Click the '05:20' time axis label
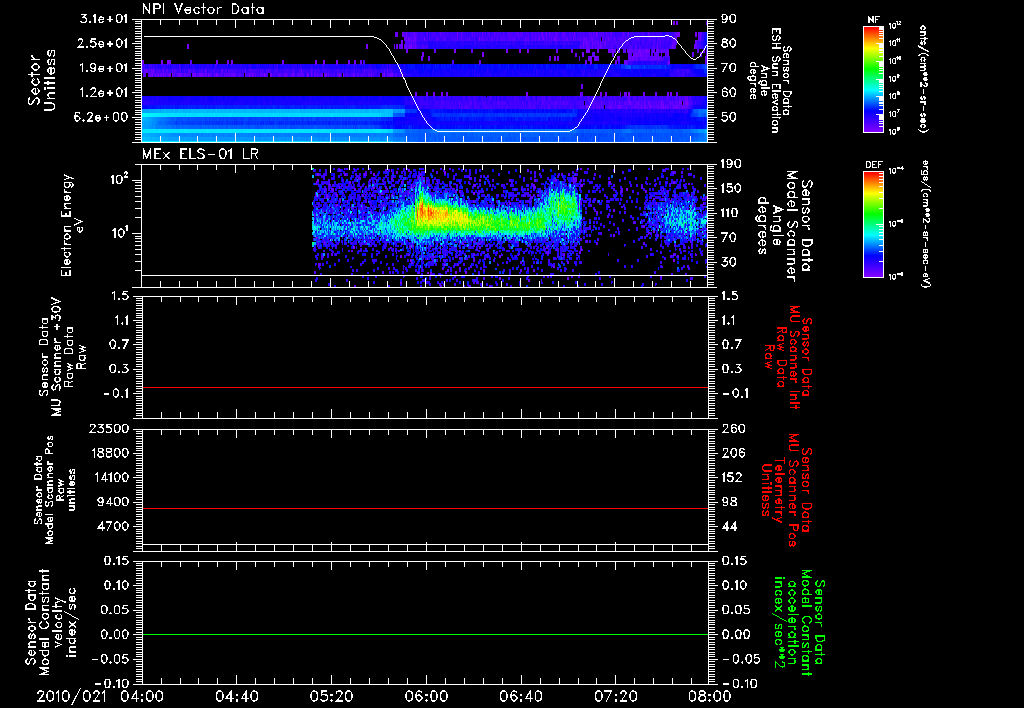This screenshot has width=1024, height=708. pyautogui.click(x=331, y=697)
